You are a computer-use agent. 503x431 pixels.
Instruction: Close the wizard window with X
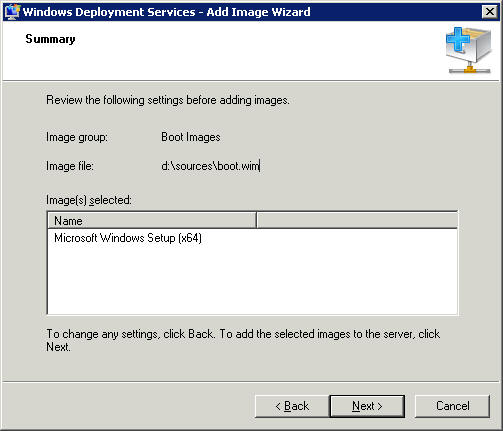[x=490, y=12]
